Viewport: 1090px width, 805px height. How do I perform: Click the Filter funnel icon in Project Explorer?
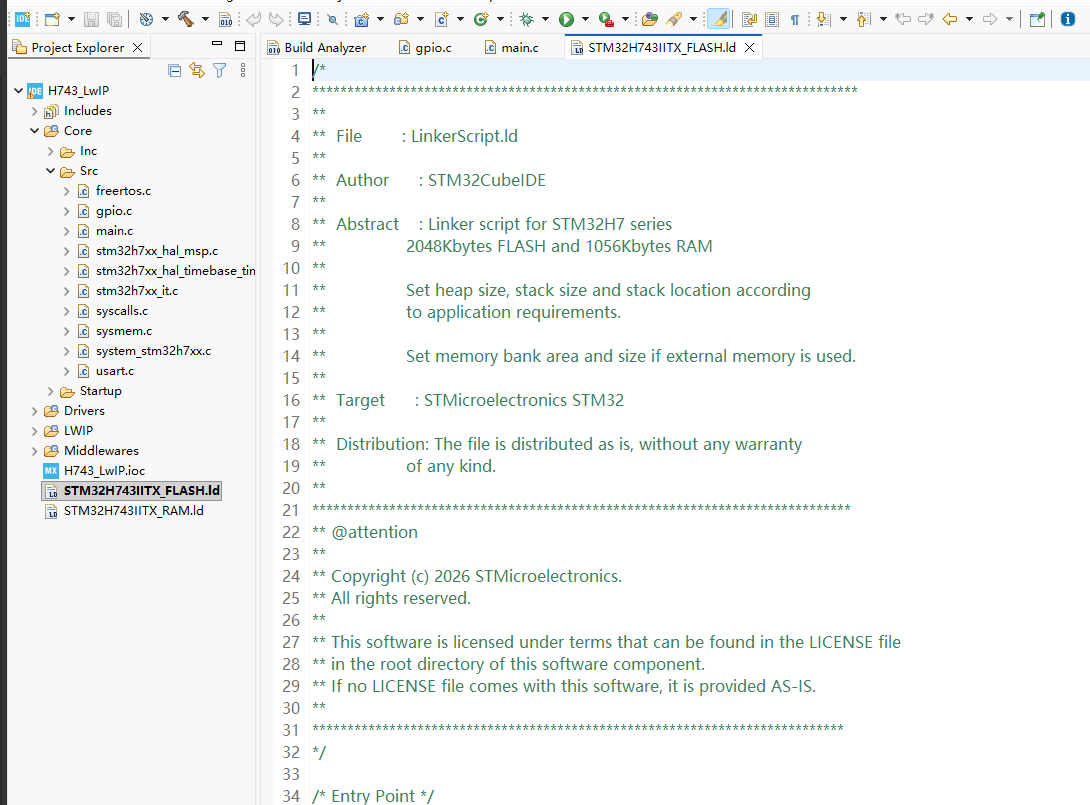tap(220, 70)
